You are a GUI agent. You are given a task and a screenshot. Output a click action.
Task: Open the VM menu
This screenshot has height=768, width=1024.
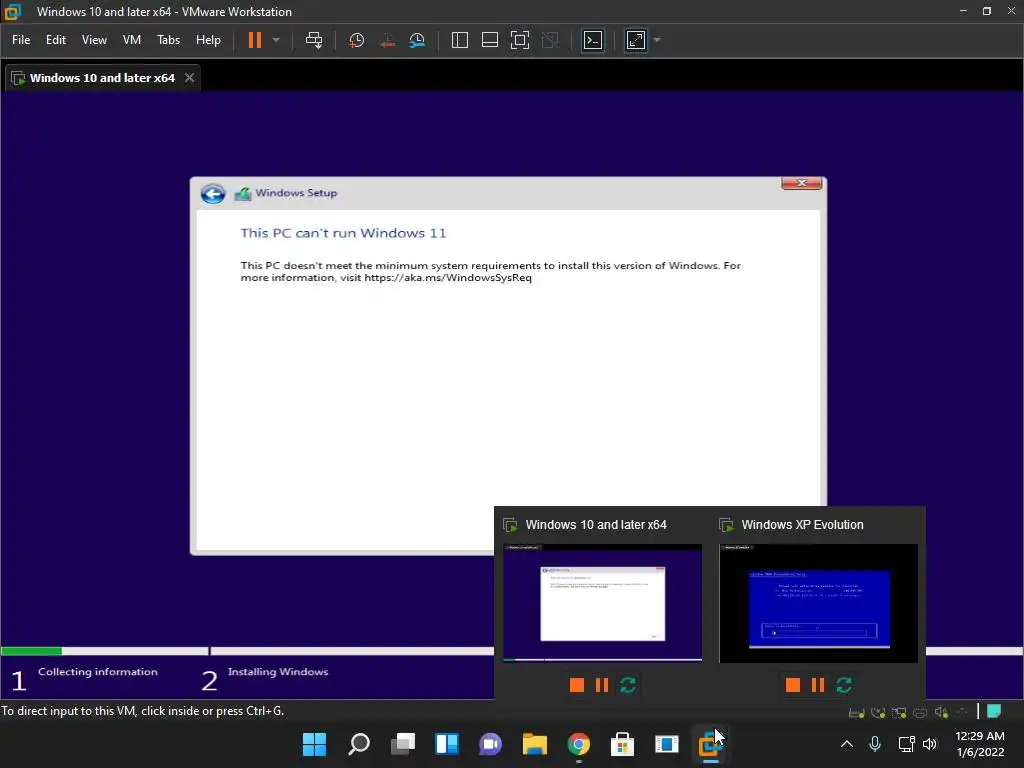132,40
